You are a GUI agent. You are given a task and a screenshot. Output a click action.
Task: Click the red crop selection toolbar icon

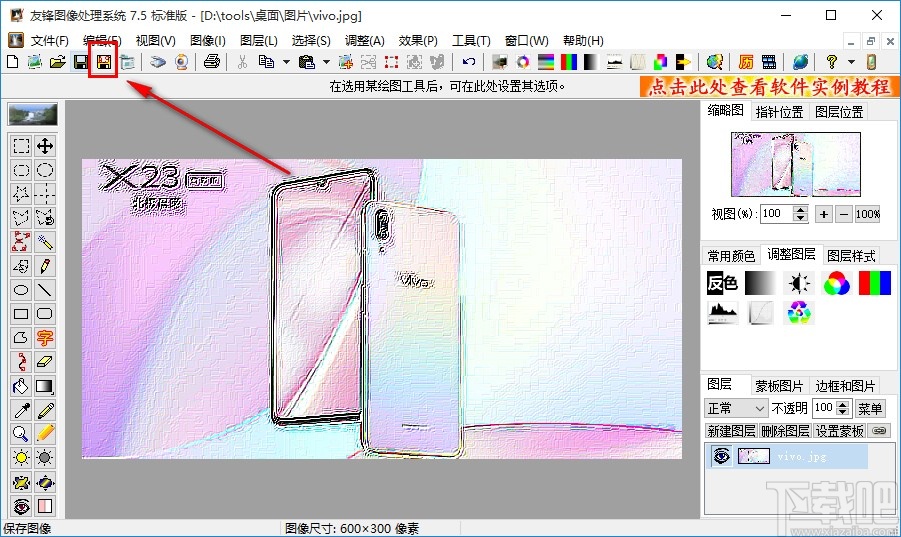[x=391, y=62]
